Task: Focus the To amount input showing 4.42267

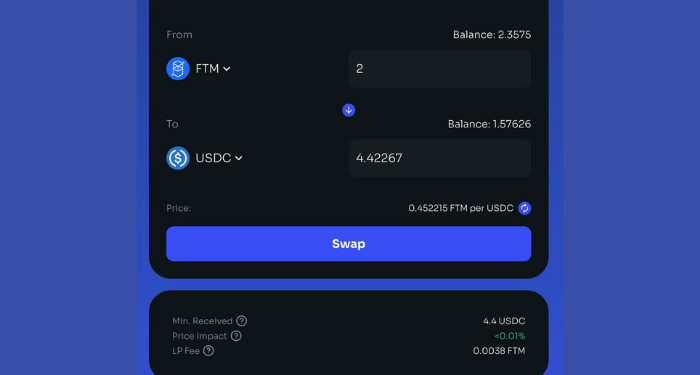Action: [440, 158]
